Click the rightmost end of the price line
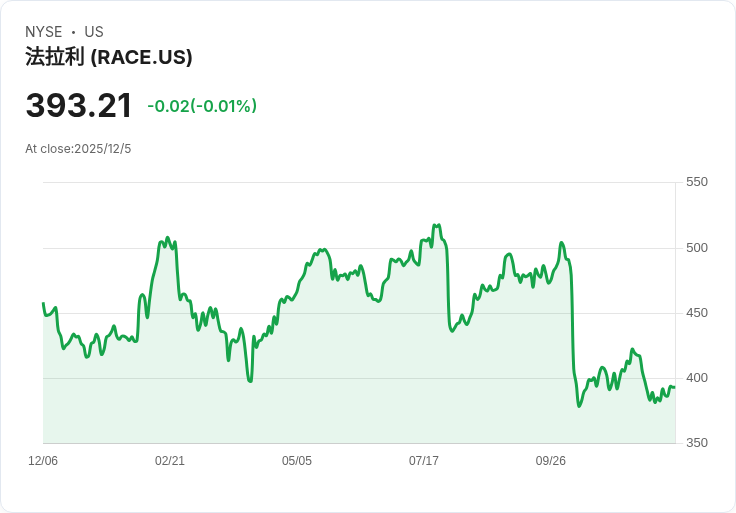This screenshot has height=513, width=736. (674, 387)
